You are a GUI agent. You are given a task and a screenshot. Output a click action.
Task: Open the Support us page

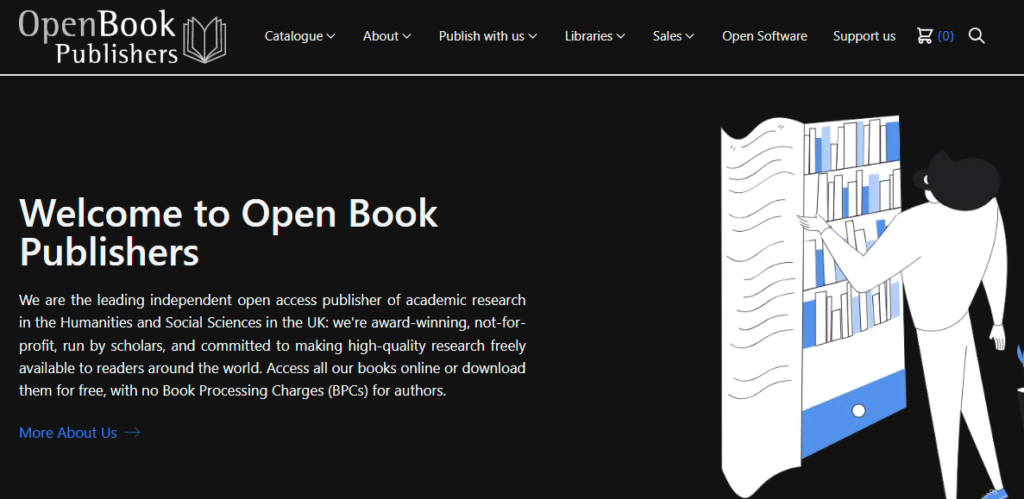pyautogui.click(x=864, y=37)
